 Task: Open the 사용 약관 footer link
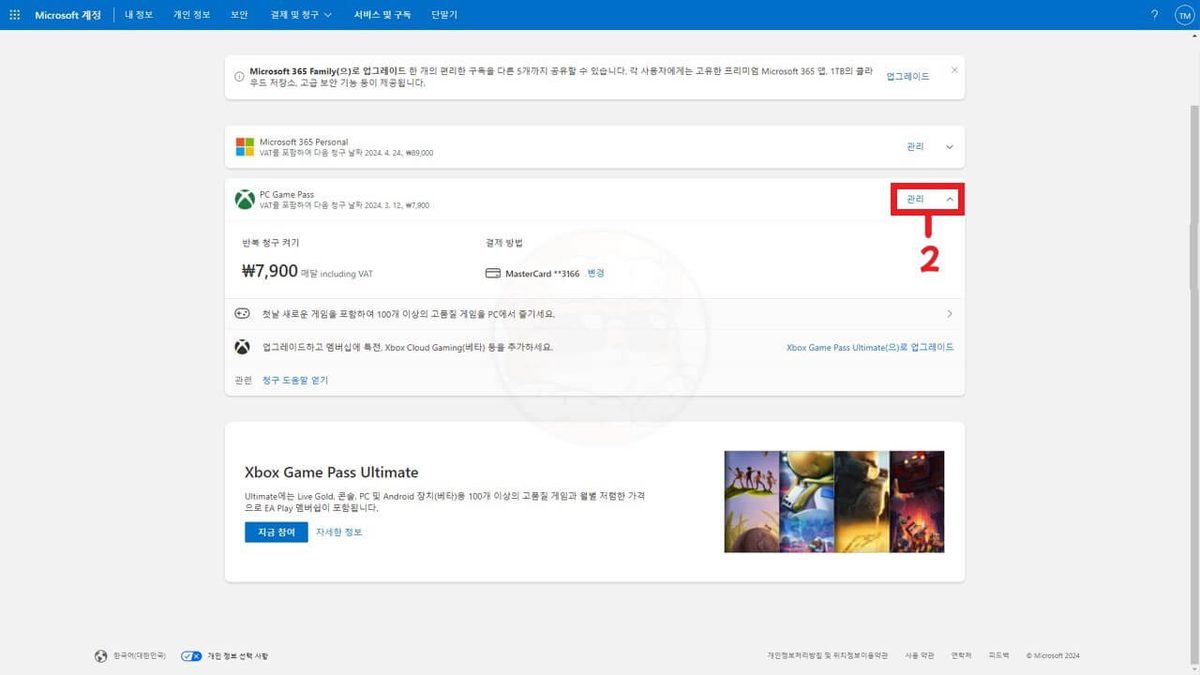click(x=919, y=656)
